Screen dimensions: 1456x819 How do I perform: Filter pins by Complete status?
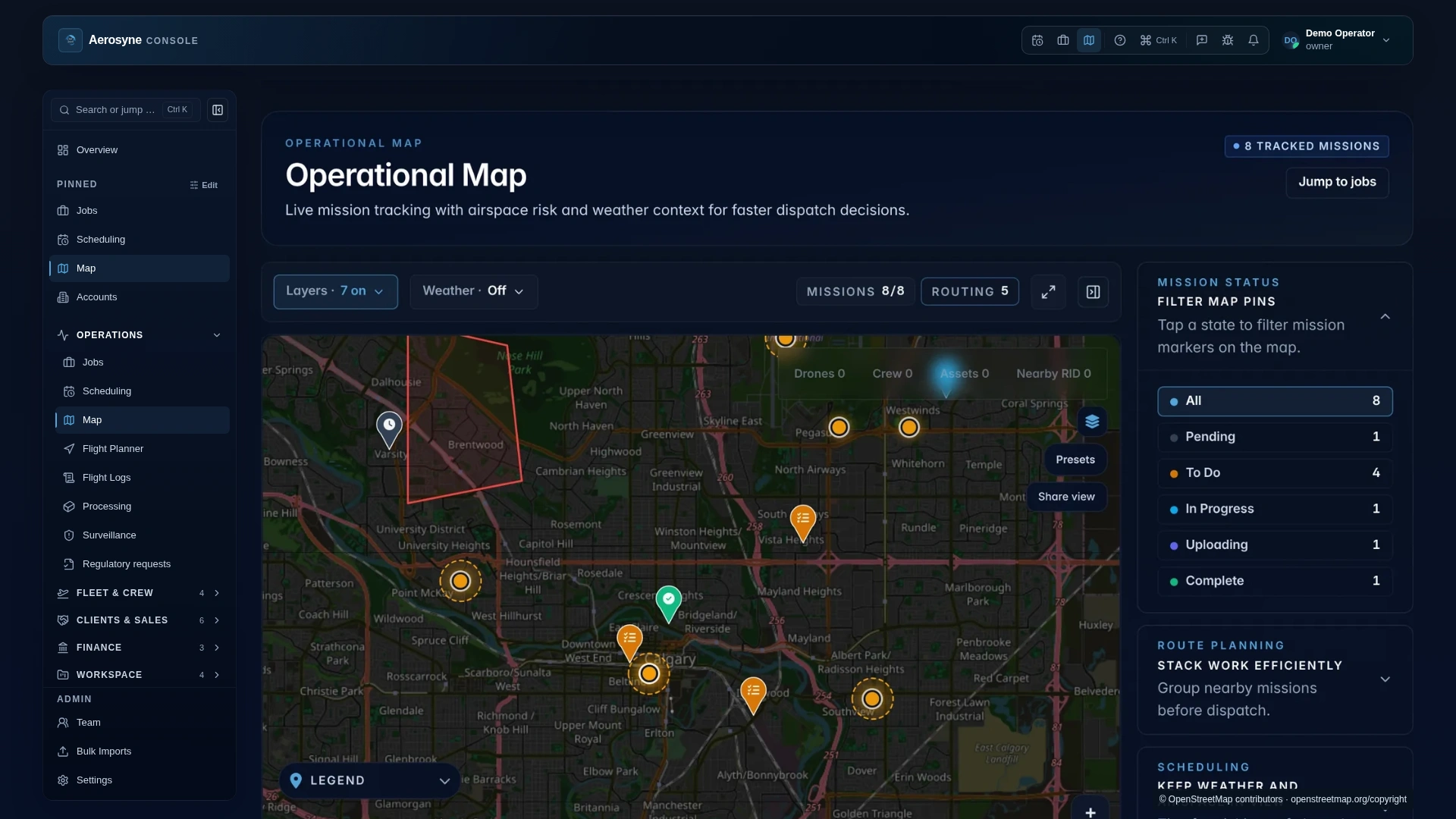coord(1275,581)
